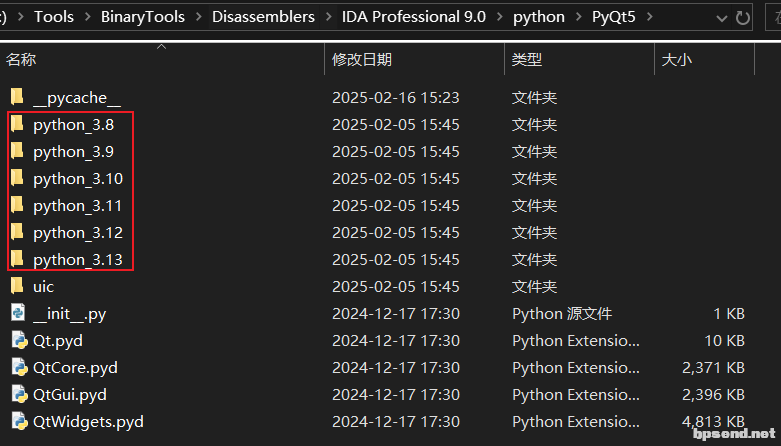Image resolution: width=781 pixels, height=446 pixels.
Task: Expand the chevron before Tools breadcrumb
Action: click(x=20, y=17)
